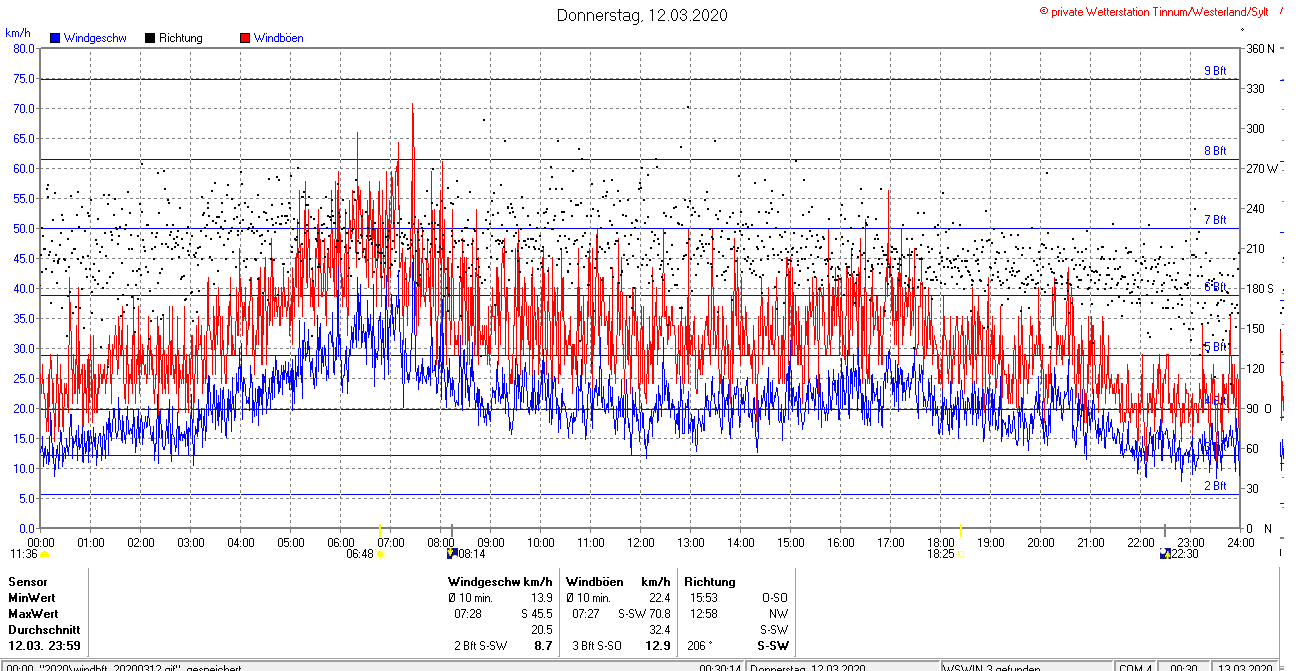Click the 00:30:14 status bar time

[x=720, y=667]
